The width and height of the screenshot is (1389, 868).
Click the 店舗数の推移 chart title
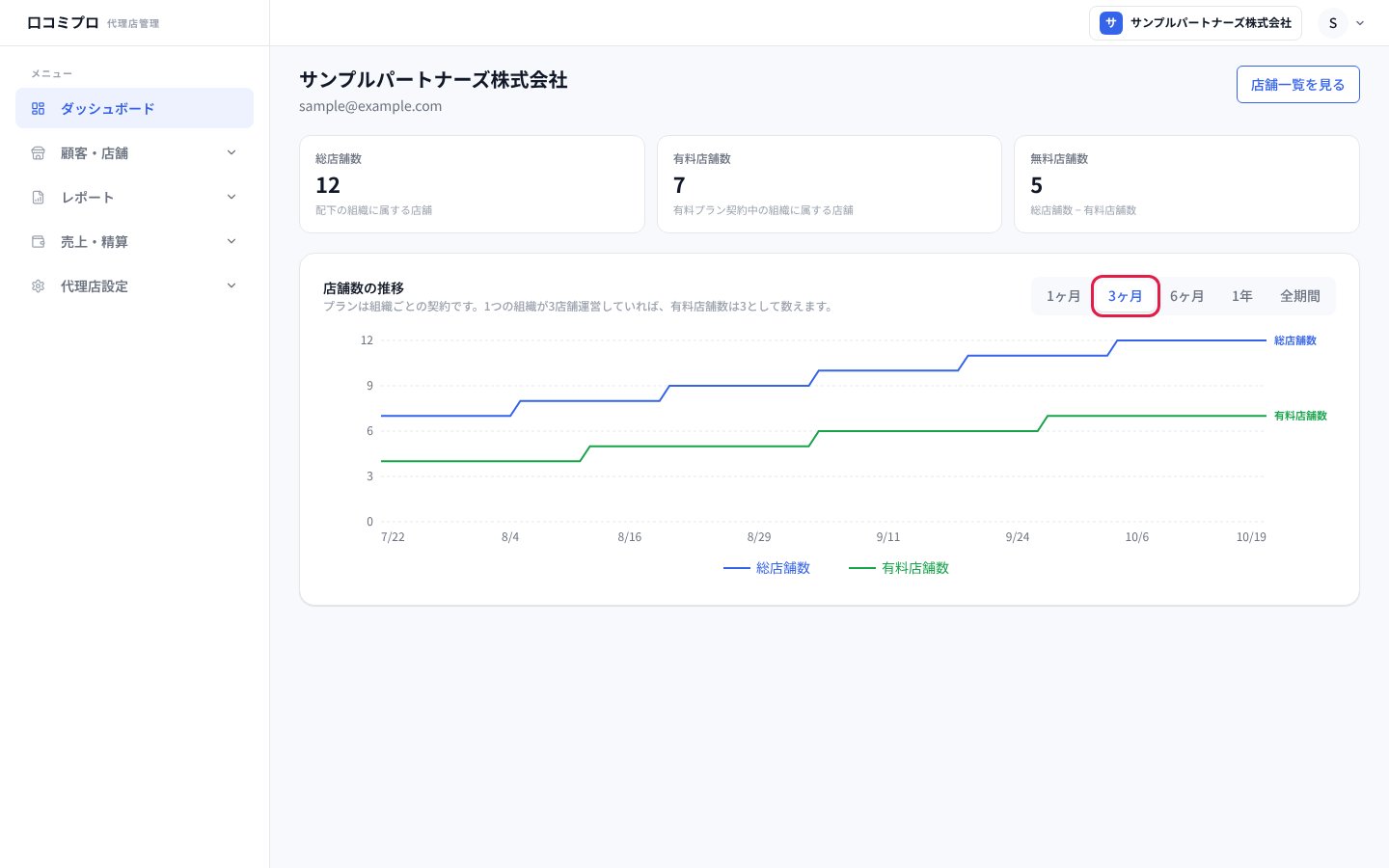(364, 288)
